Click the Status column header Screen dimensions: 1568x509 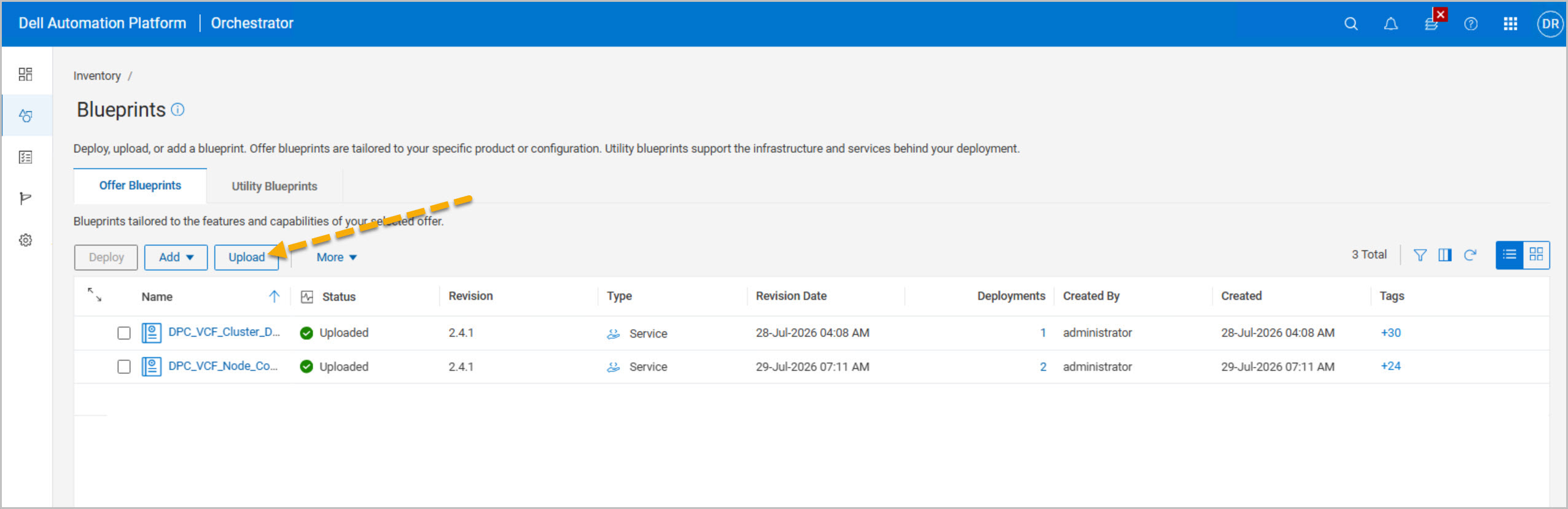338,297
